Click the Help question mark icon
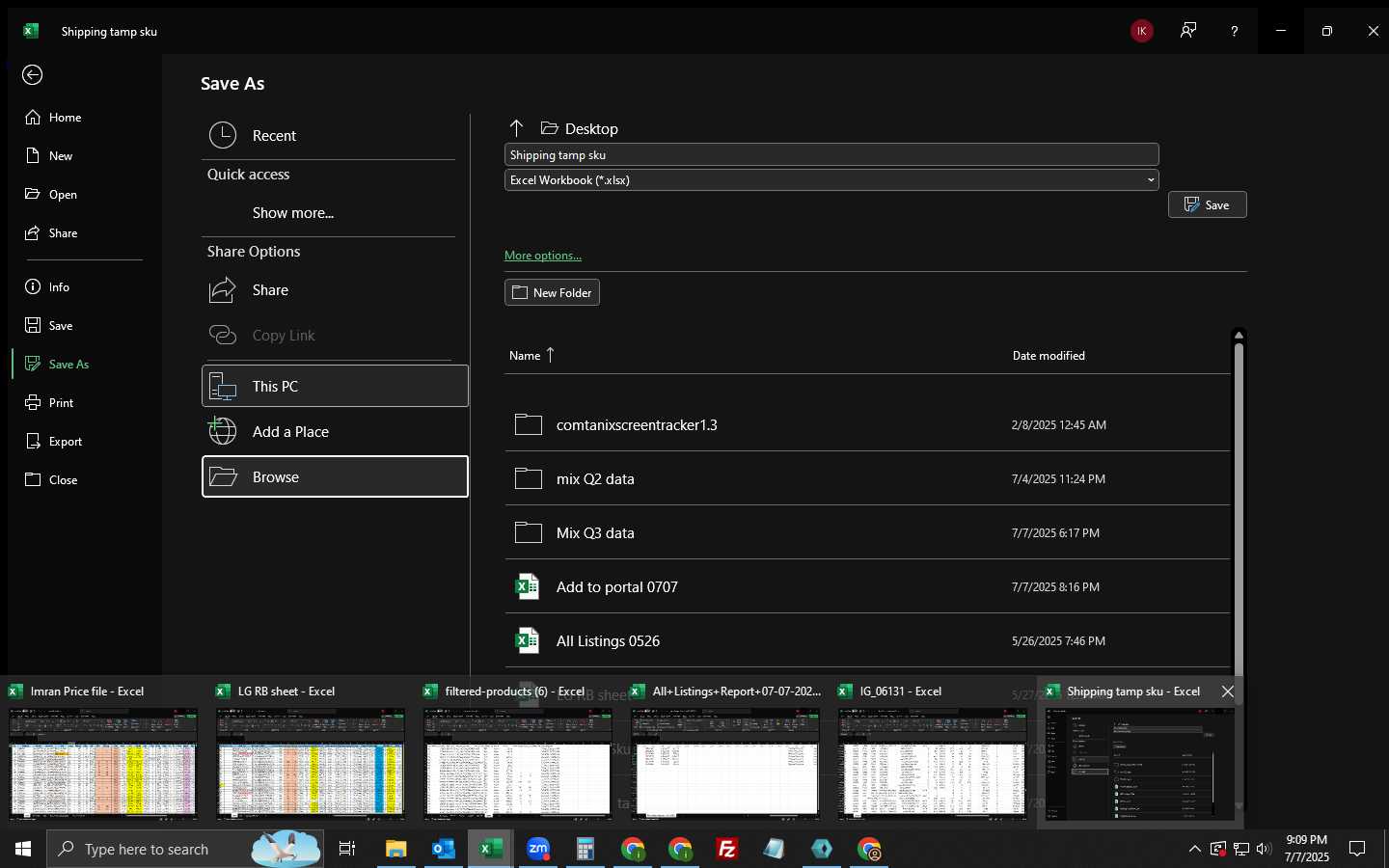1389x868 pixels. pos(1234,31)
